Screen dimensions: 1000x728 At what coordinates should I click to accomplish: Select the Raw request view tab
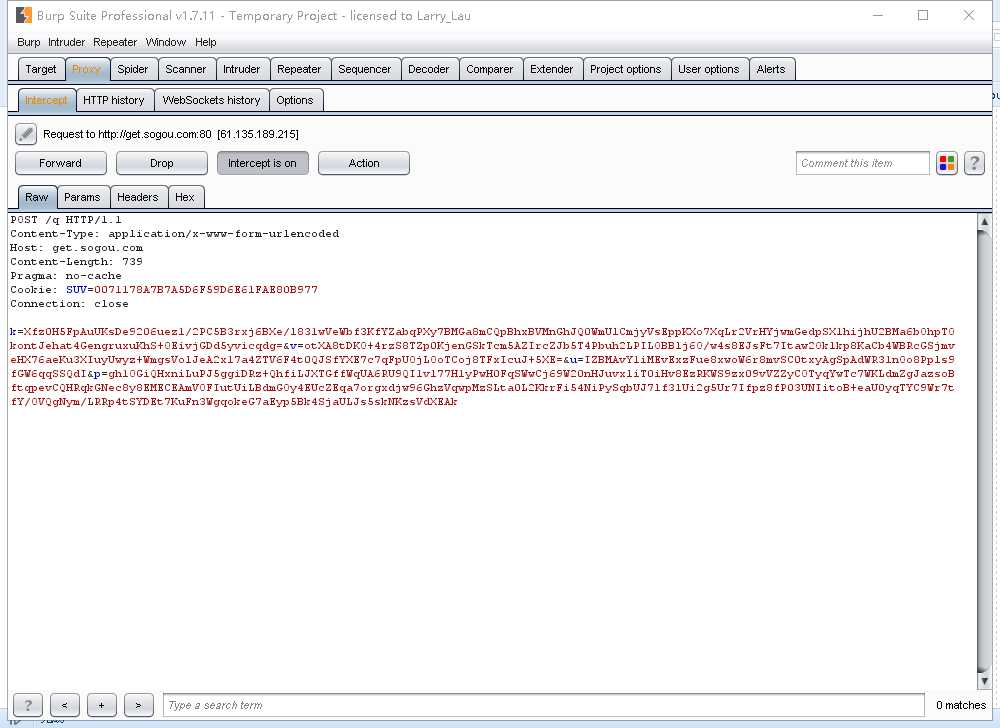click(37, 197)
